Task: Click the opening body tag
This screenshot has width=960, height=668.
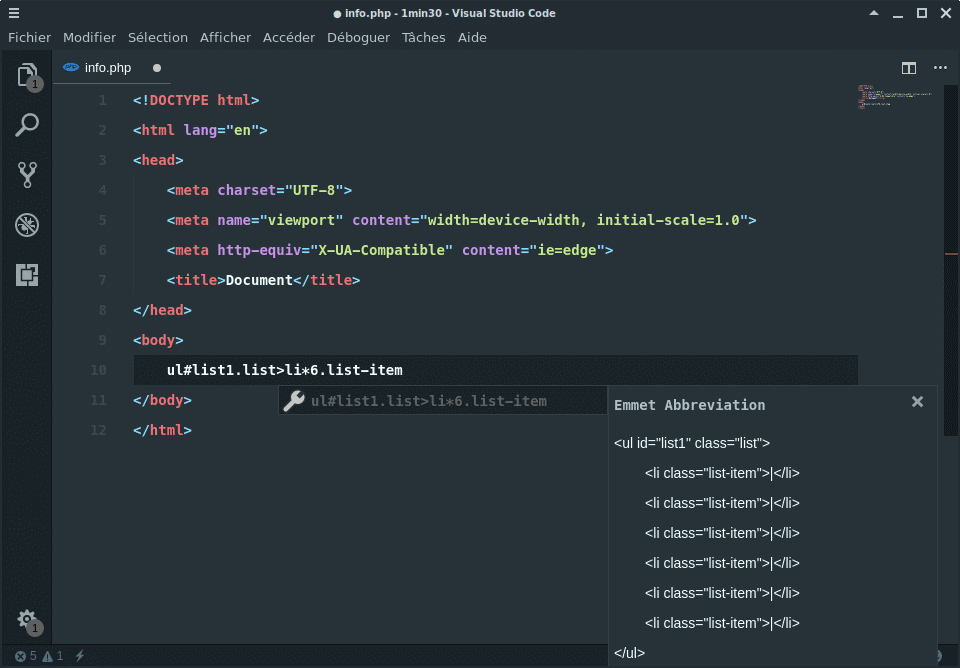Action: click(x=158, y=340)
